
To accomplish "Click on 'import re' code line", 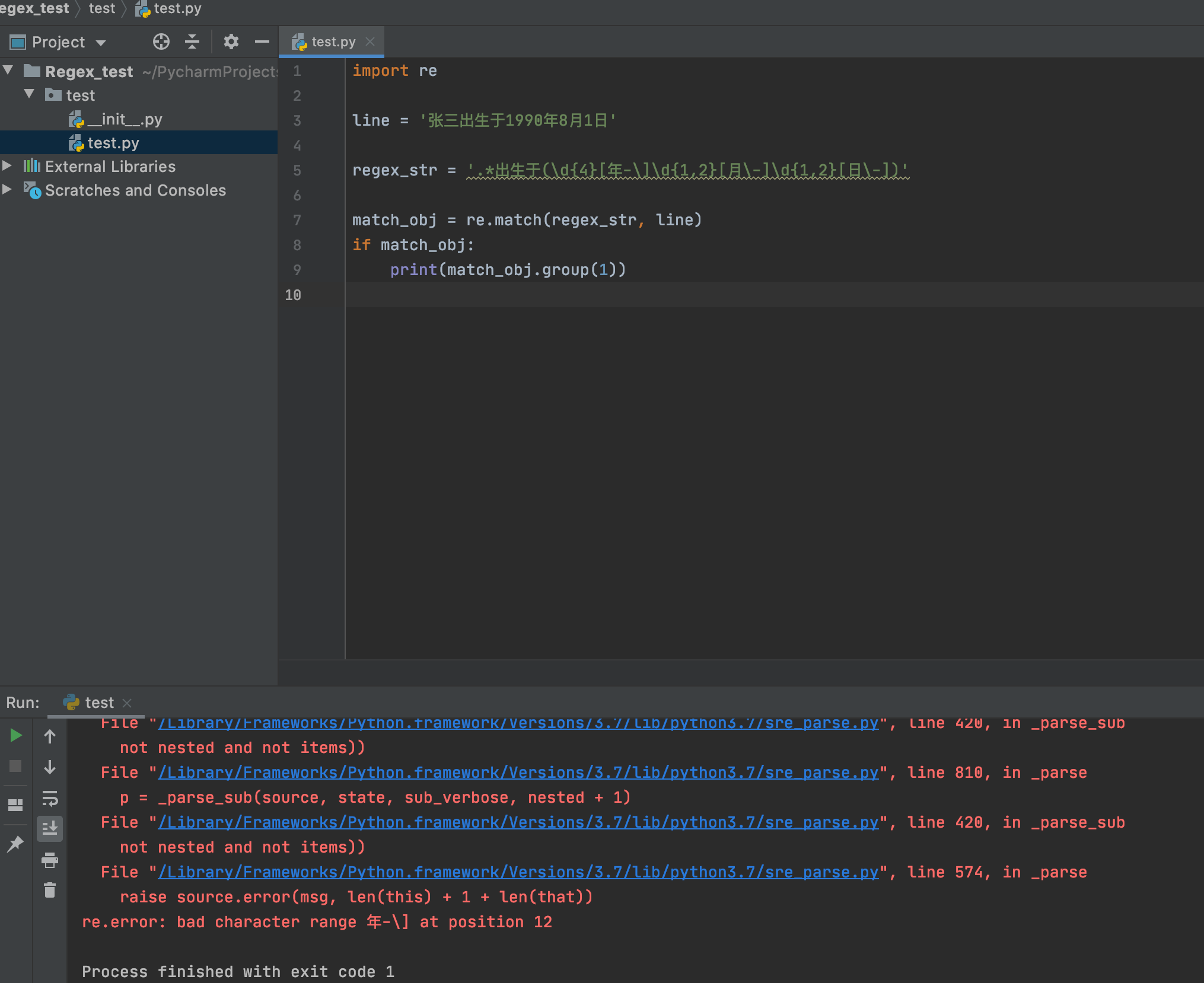I will click(x=394, y=71).
